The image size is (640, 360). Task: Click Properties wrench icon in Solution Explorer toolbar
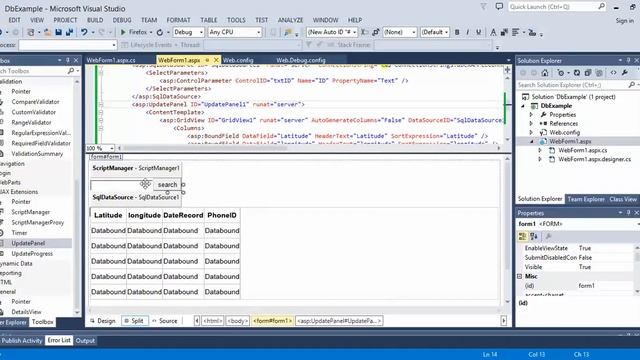tap(624, 73)
